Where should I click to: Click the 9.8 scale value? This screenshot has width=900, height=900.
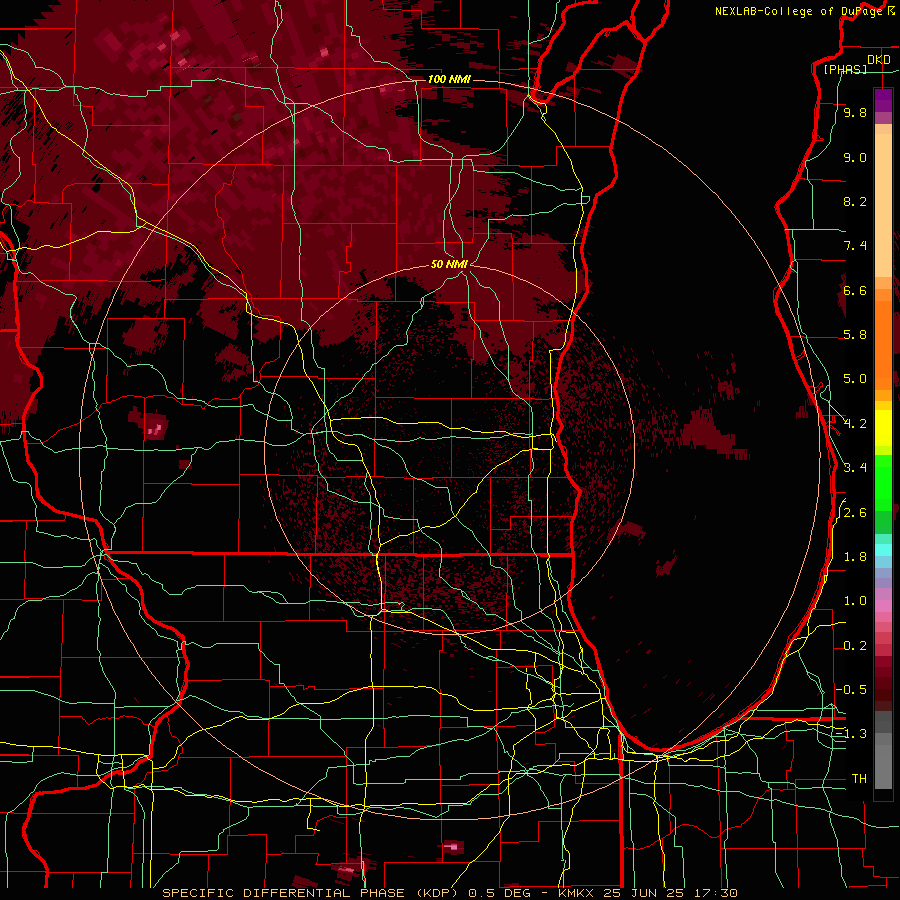tap(855, 113)
